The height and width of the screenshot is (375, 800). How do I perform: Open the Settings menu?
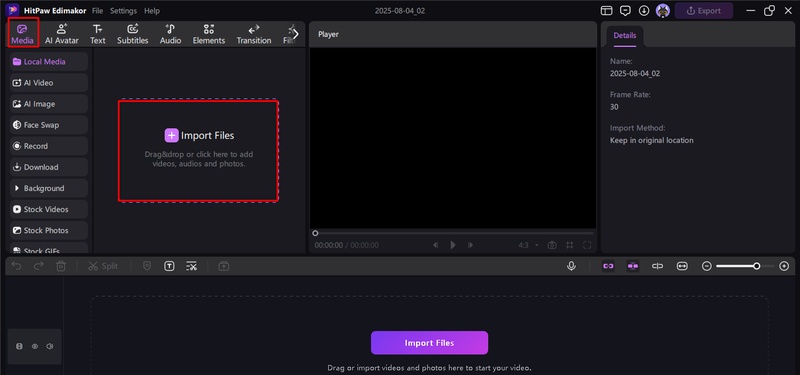point(123,11)
